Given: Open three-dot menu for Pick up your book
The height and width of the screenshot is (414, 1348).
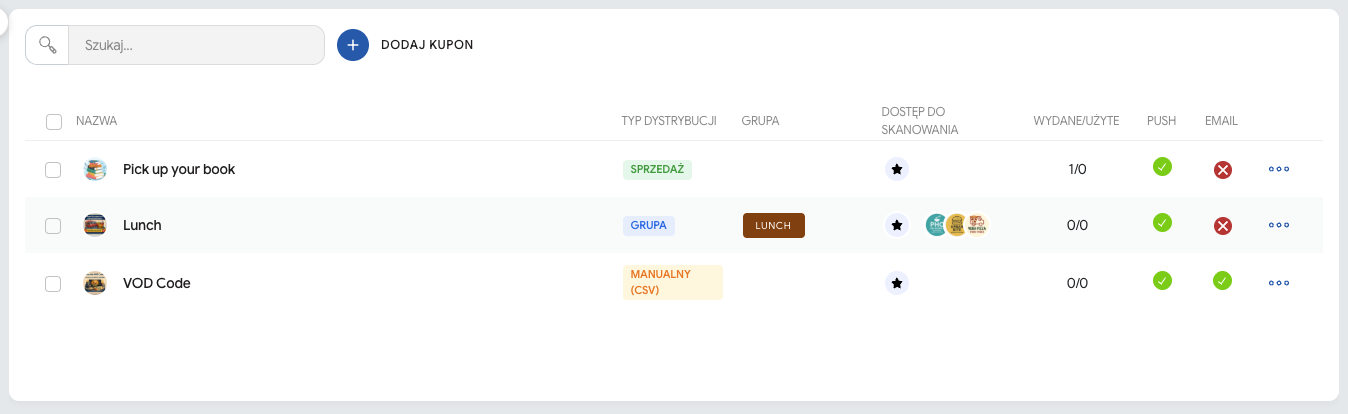Looking at the screenshot, I should (1278, 170).
